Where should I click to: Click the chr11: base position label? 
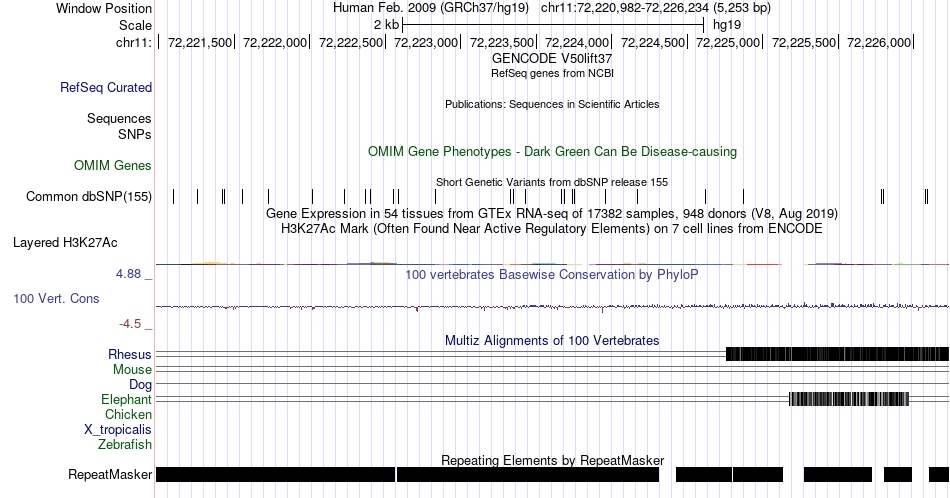coord(133,42)
